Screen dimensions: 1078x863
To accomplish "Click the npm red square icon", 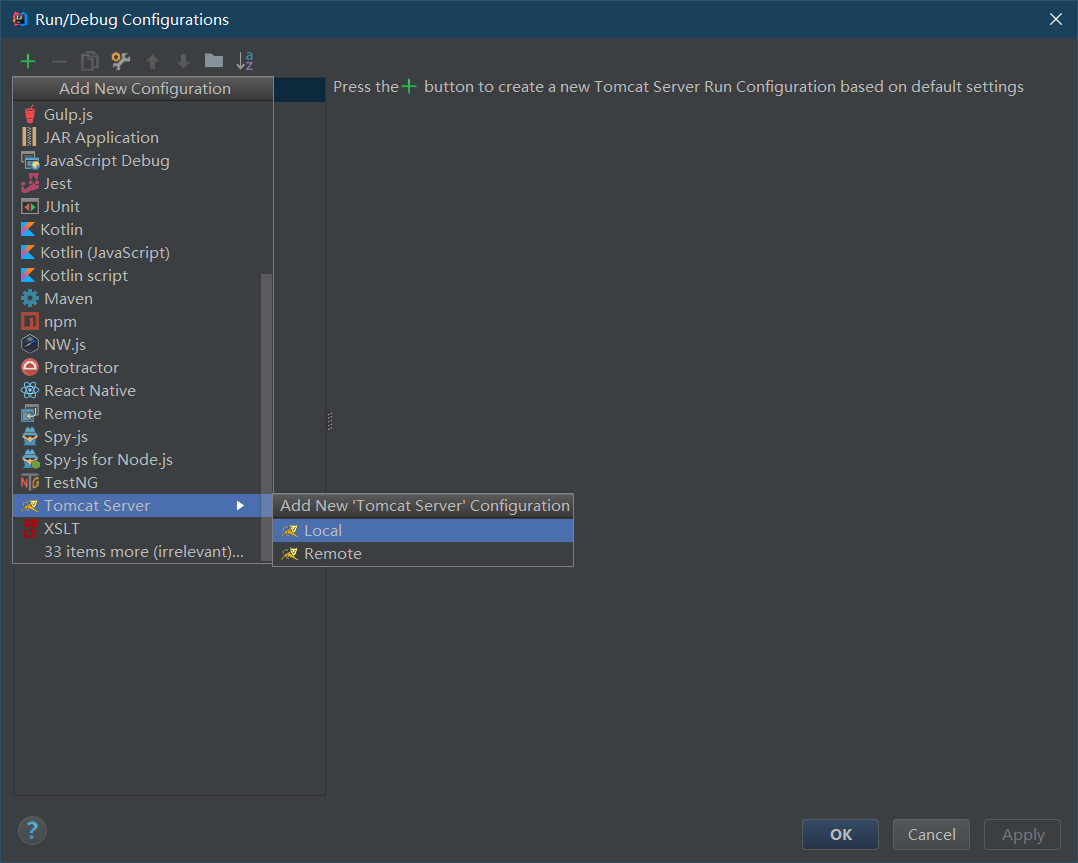I will click(x=30, y=321).
